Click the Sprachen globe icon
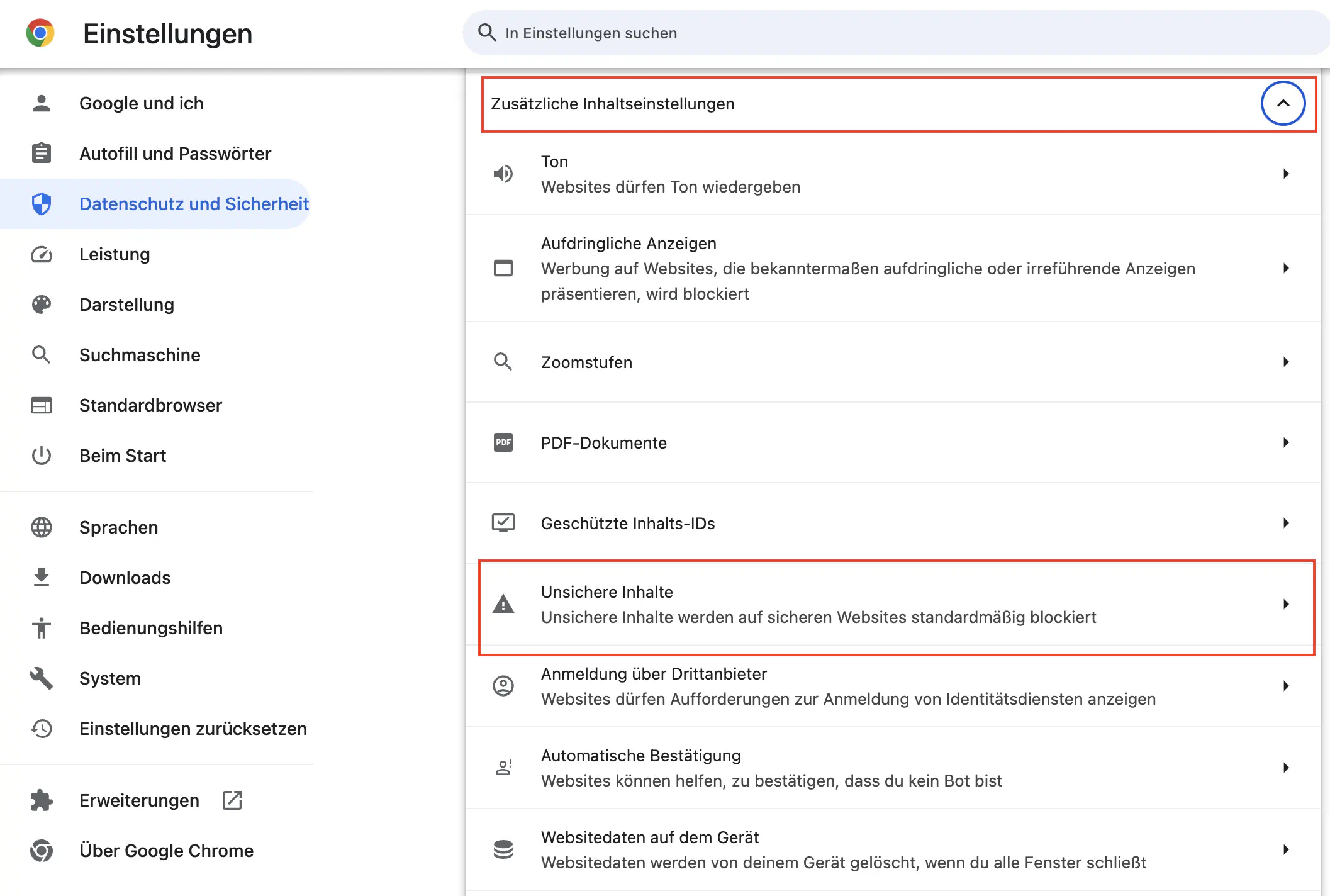The image size is (1330, 896). pos(41,527)
